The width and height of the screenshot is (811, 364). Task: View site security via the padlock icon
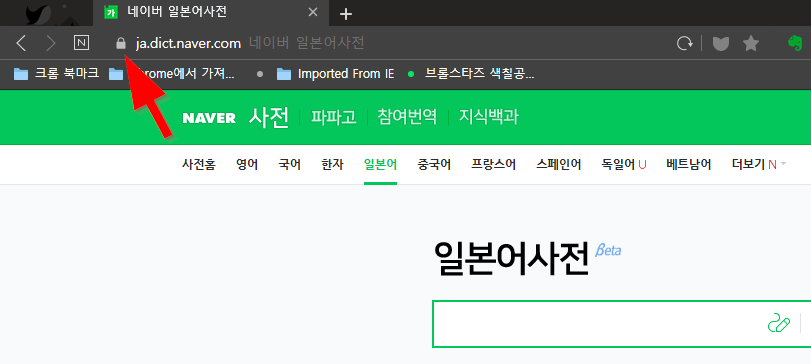pyautogui.click(x=121, y=43)
